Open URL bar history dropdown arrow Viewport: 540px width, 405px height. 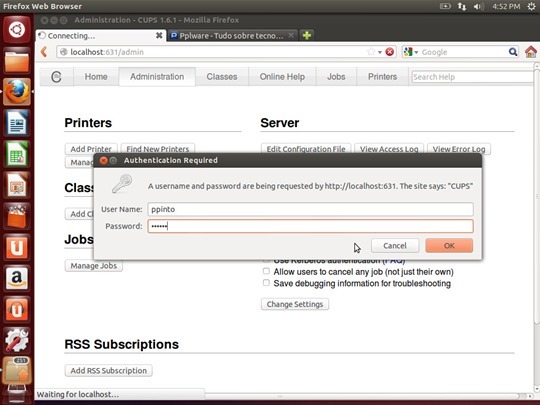380,52
